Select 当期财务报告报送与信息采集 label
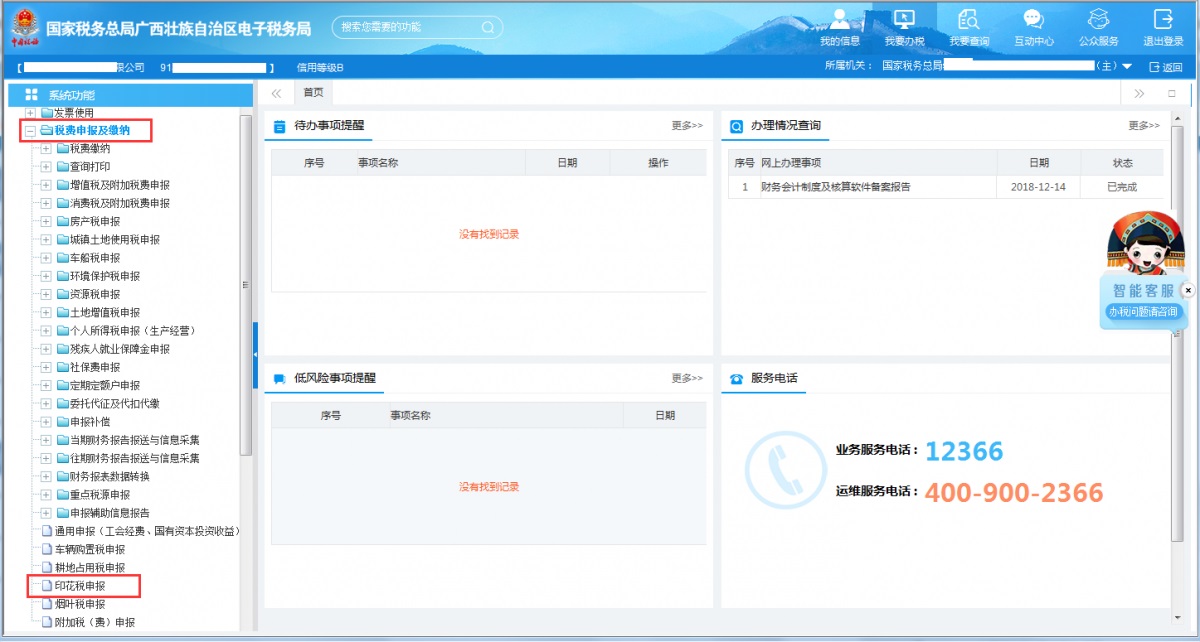 (x=135, y=440)
